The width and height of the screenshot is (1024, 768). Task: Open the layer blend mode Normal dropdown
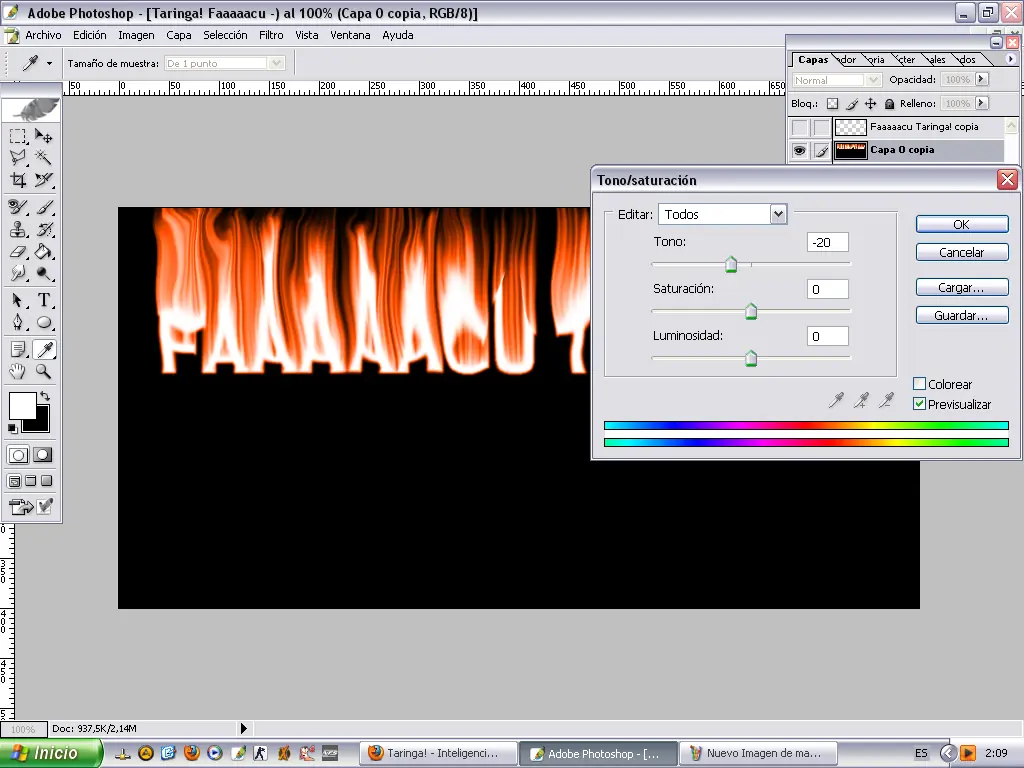tap(874, 80)
